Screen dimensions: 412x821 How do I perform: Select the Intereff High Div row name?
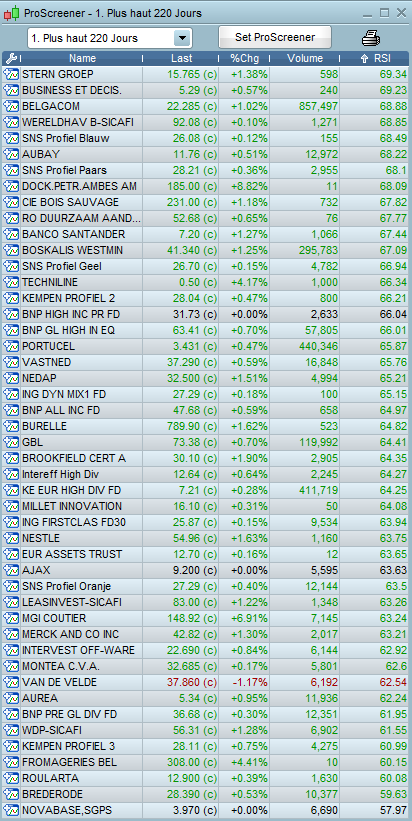coord(61,474)
